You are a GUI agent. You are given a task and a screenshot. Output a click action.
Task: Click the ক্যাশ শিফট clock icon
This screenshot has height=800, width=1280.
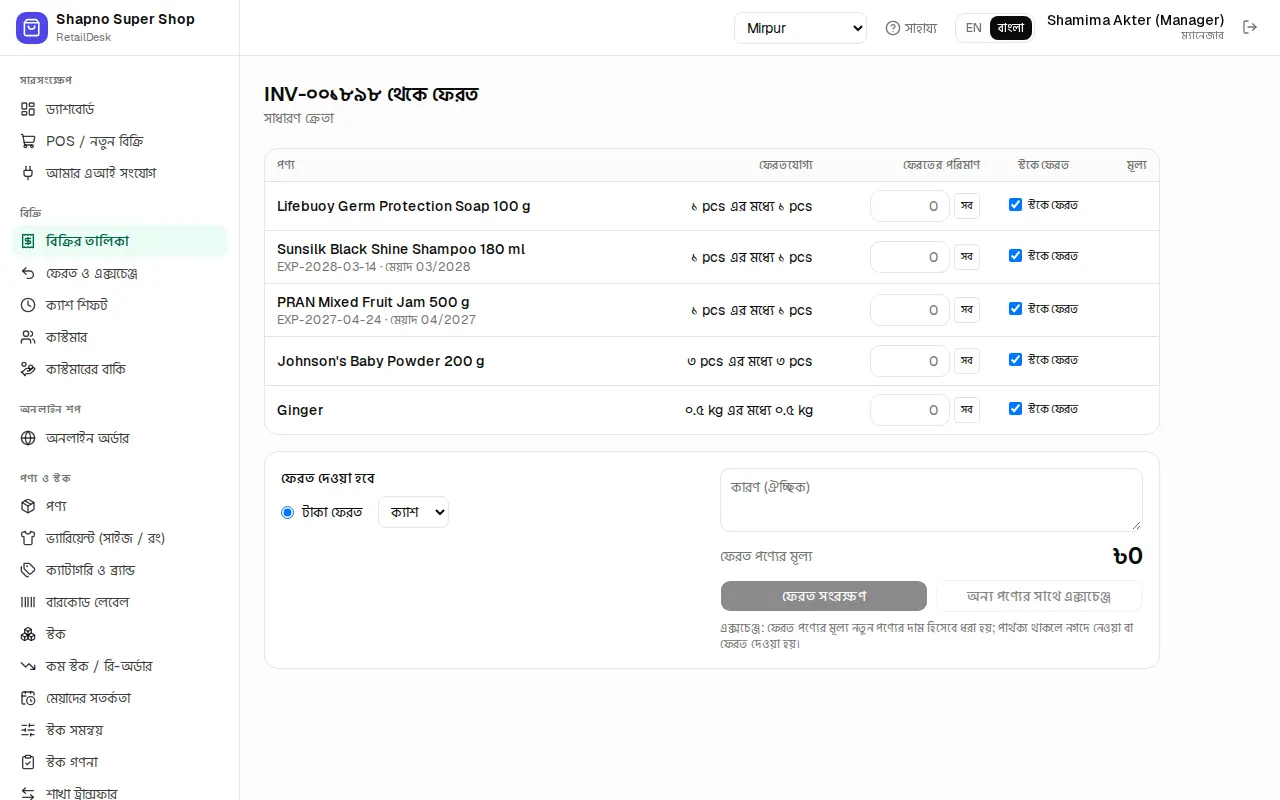[x=28, y=305]
